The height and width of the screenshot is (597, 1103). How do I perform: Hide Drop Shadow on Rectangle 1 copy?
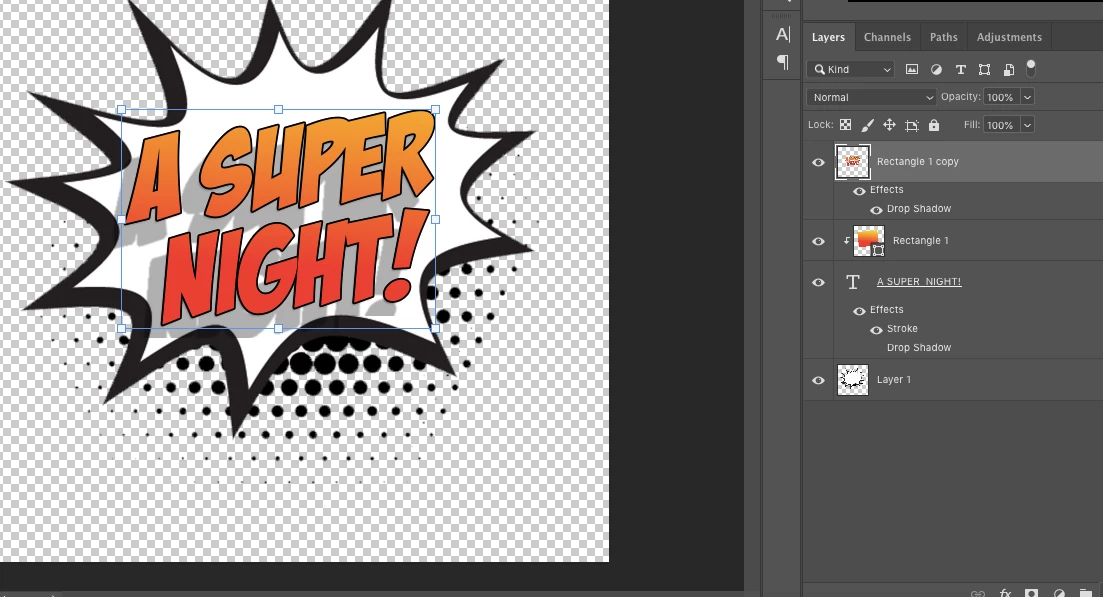(876, 210)
